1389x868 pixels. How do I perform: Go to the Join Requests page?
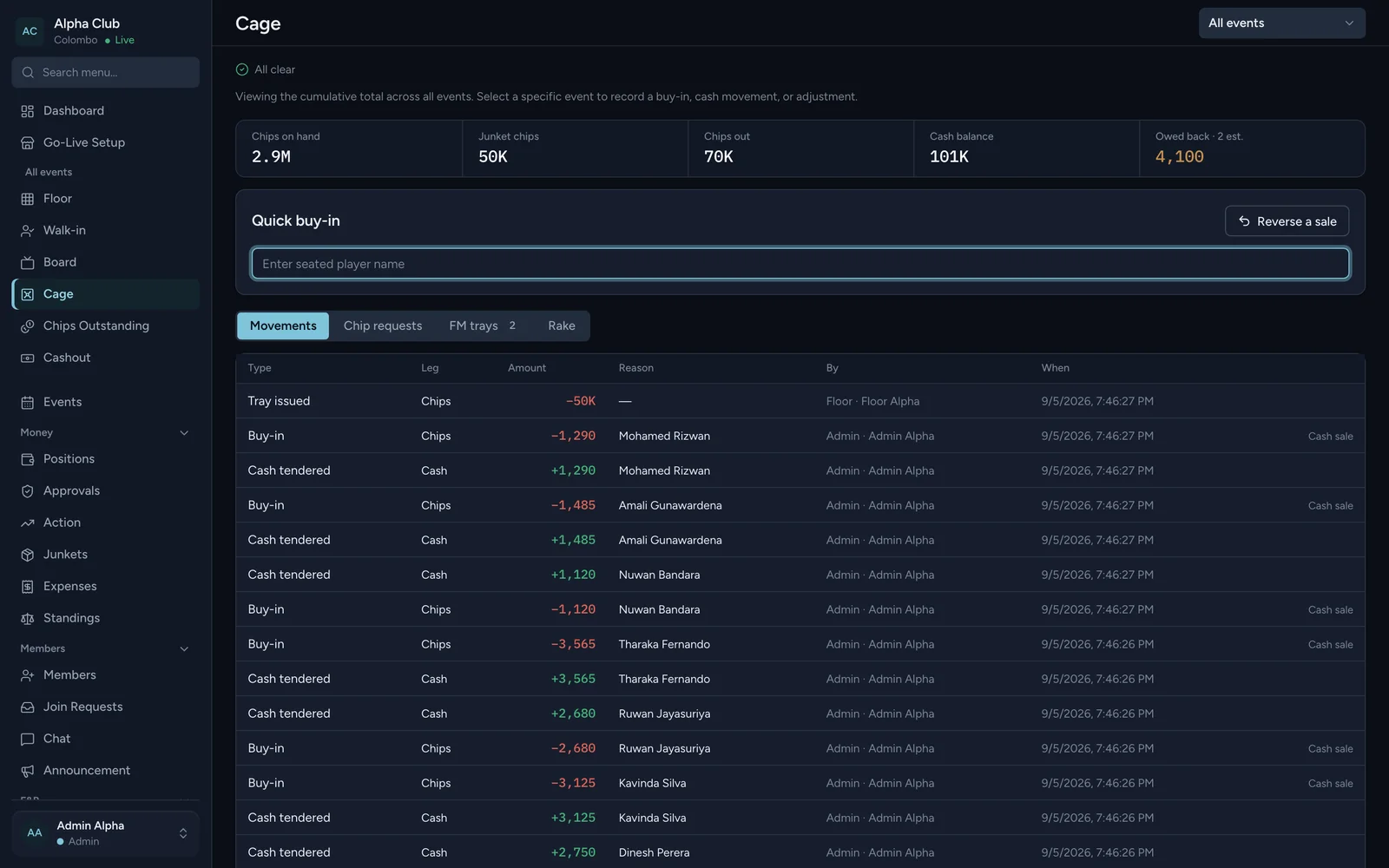[x=106, y=707]
